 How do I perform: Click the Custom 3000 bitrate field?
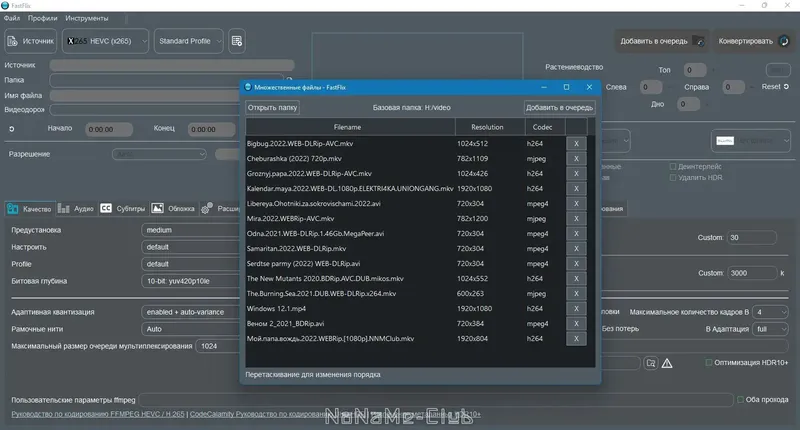(752, 273)
